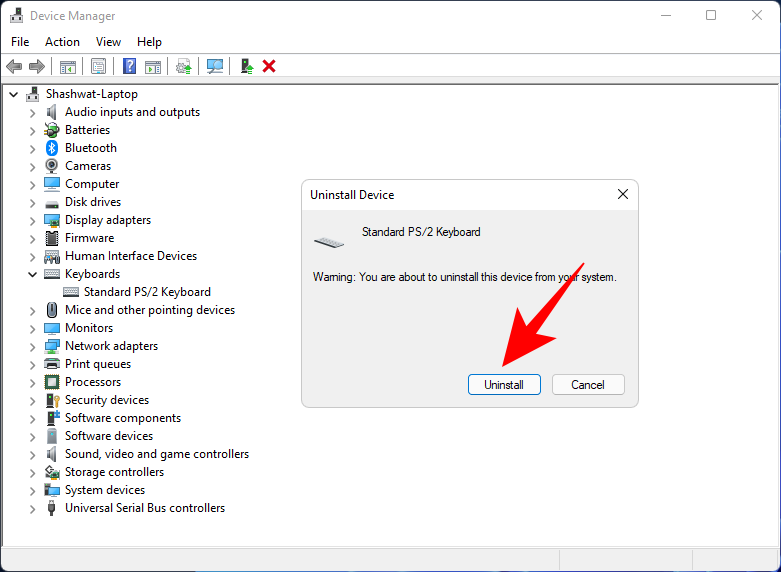
Task: Select the System devices entry
Action: pyautogui.click(x=105, y=490)
